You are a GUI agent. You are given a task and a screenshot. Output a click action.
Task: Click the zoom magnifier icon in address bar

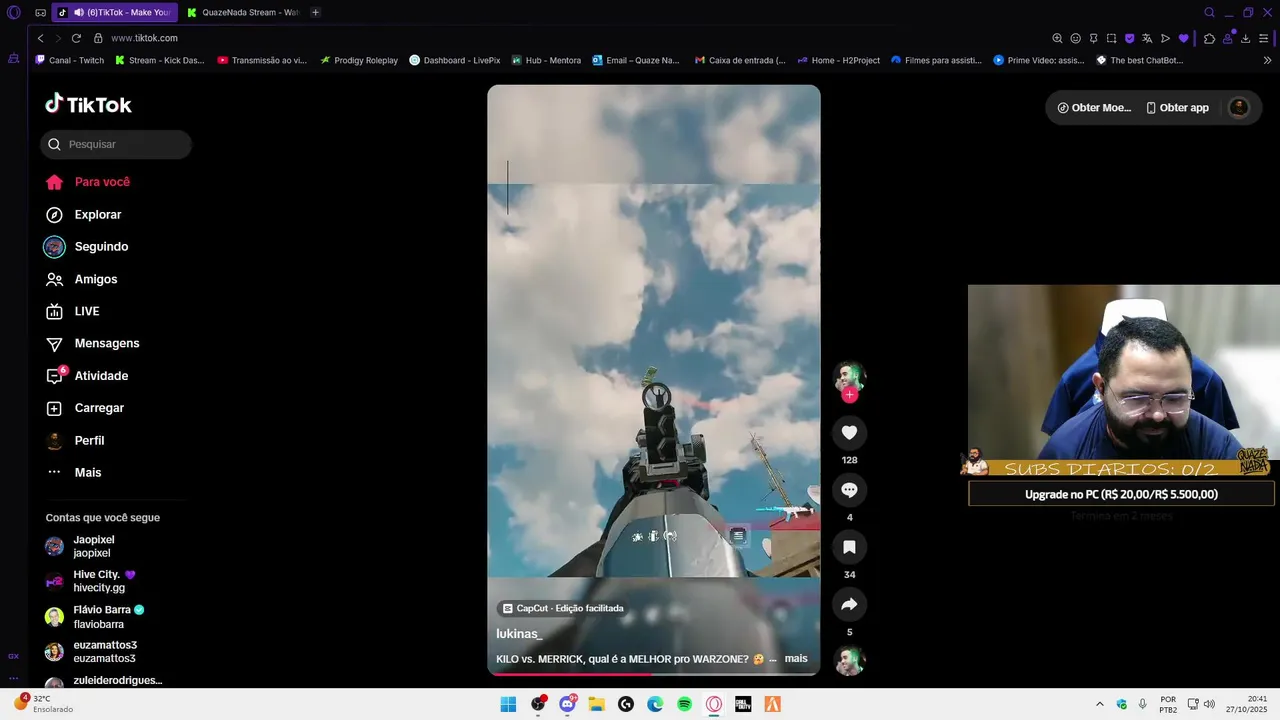(x=1057, y=38)
